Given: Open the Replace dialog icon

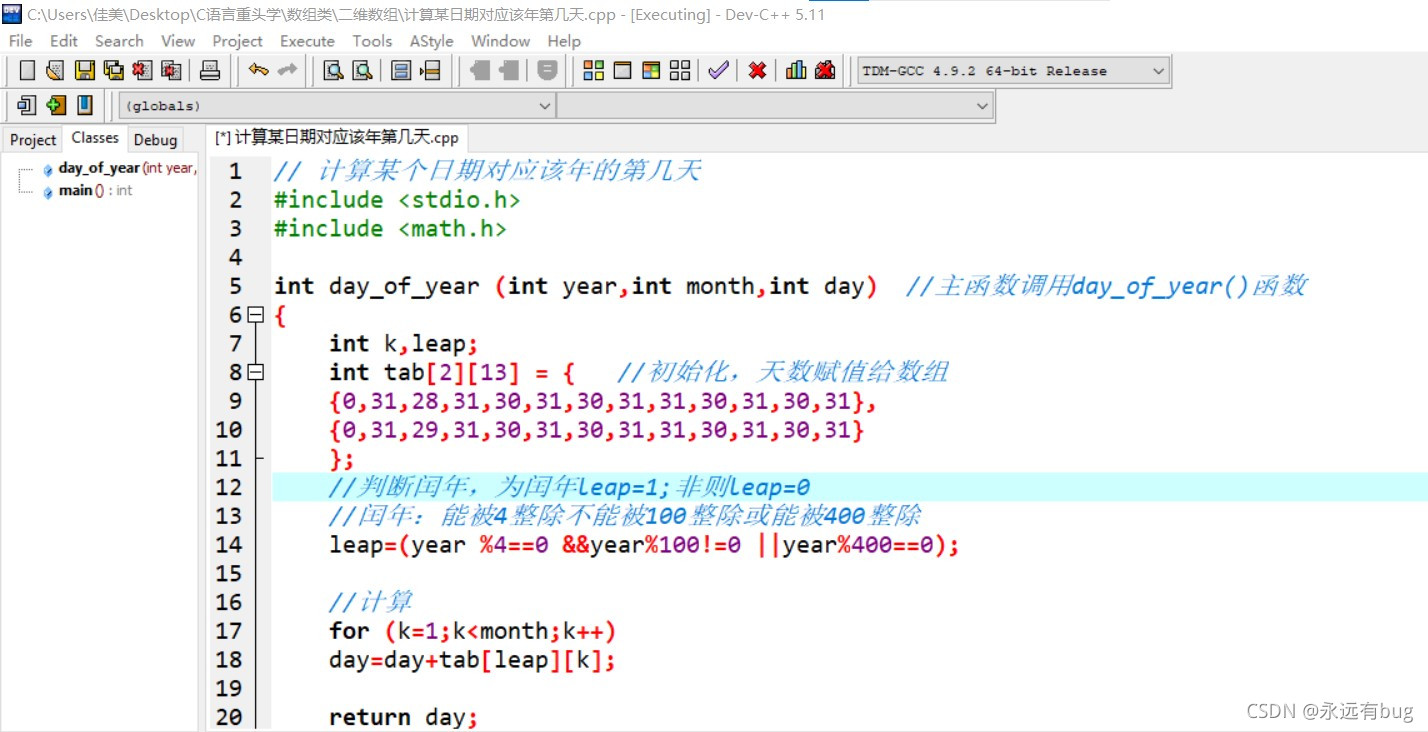Looking at the screenshot, I should tap(362, 70).
